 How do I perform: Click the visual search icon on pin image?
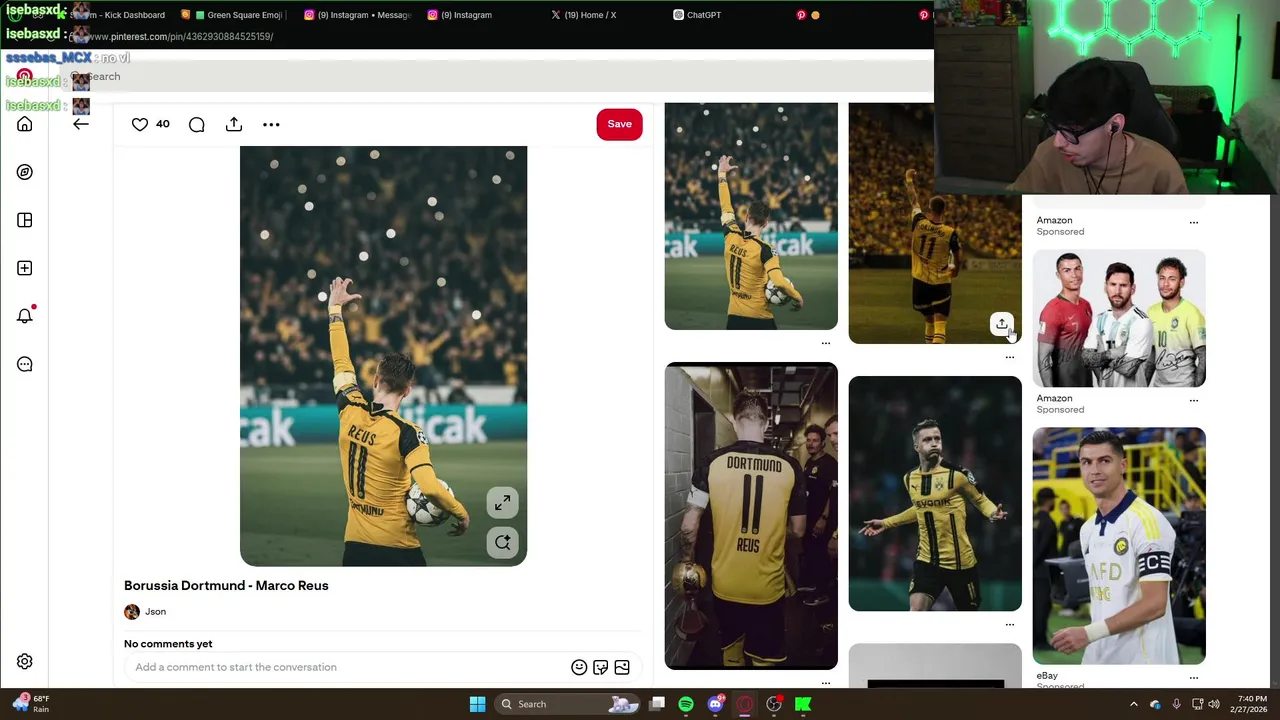[502, 542]
